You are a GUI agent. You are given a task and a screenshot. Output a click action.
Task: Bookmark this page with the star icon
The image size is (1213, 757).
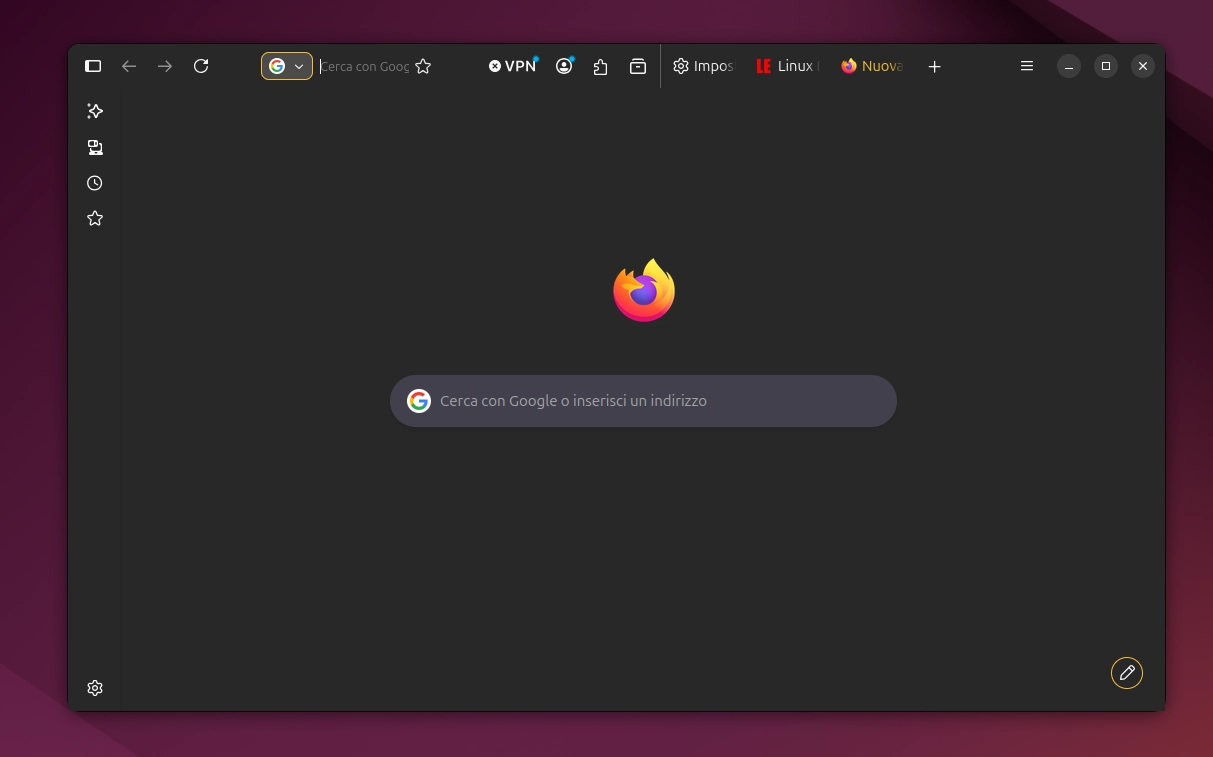423,66
